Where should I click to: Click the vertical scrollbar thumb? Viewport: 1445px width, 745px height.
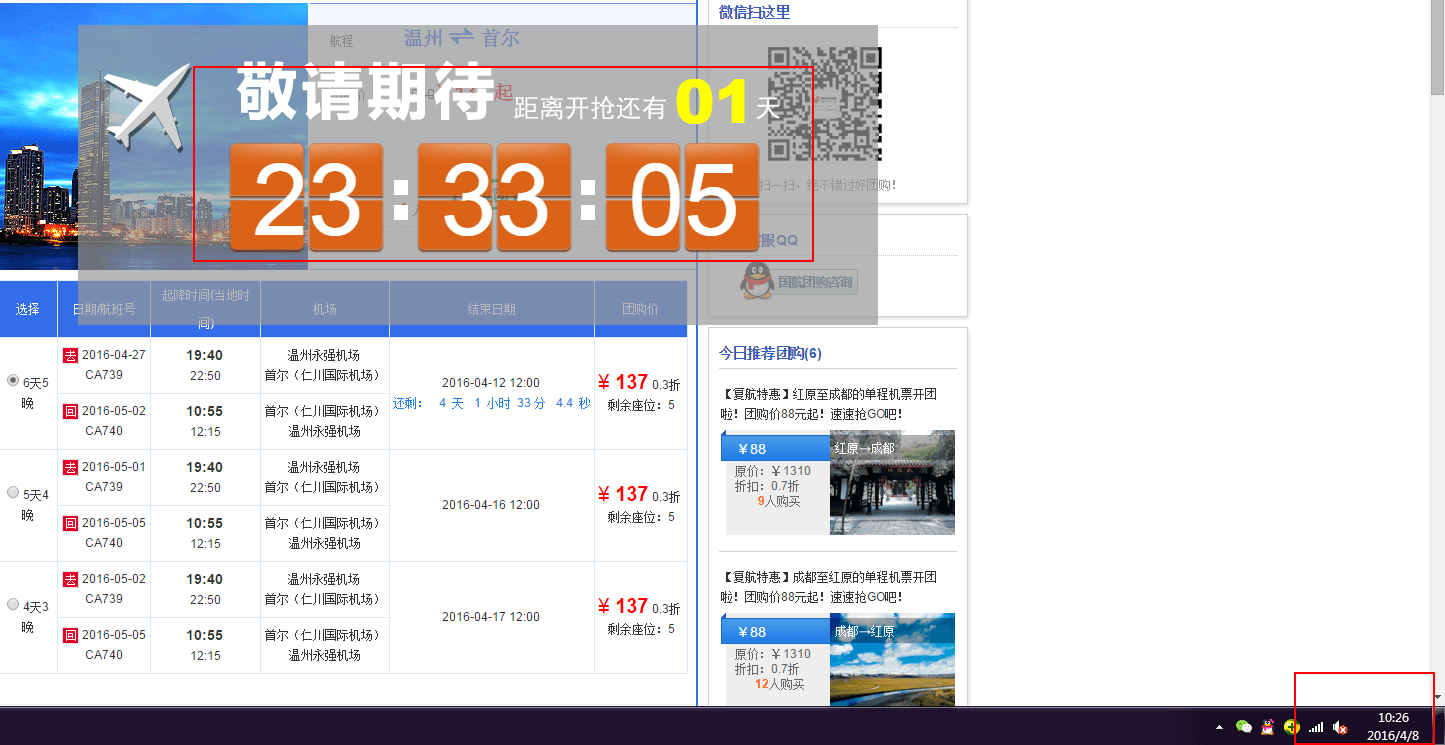1438,48
